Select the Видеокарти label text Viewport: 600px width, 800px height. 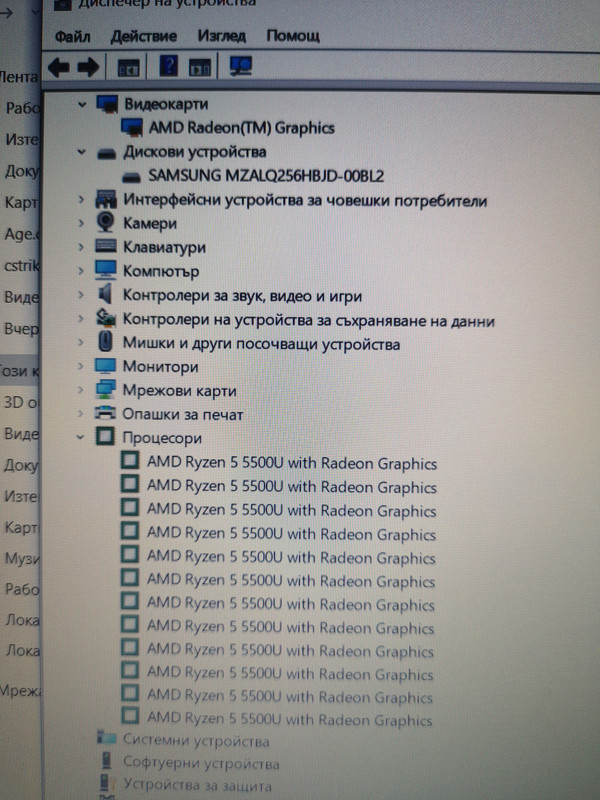(x=166, y=104)
